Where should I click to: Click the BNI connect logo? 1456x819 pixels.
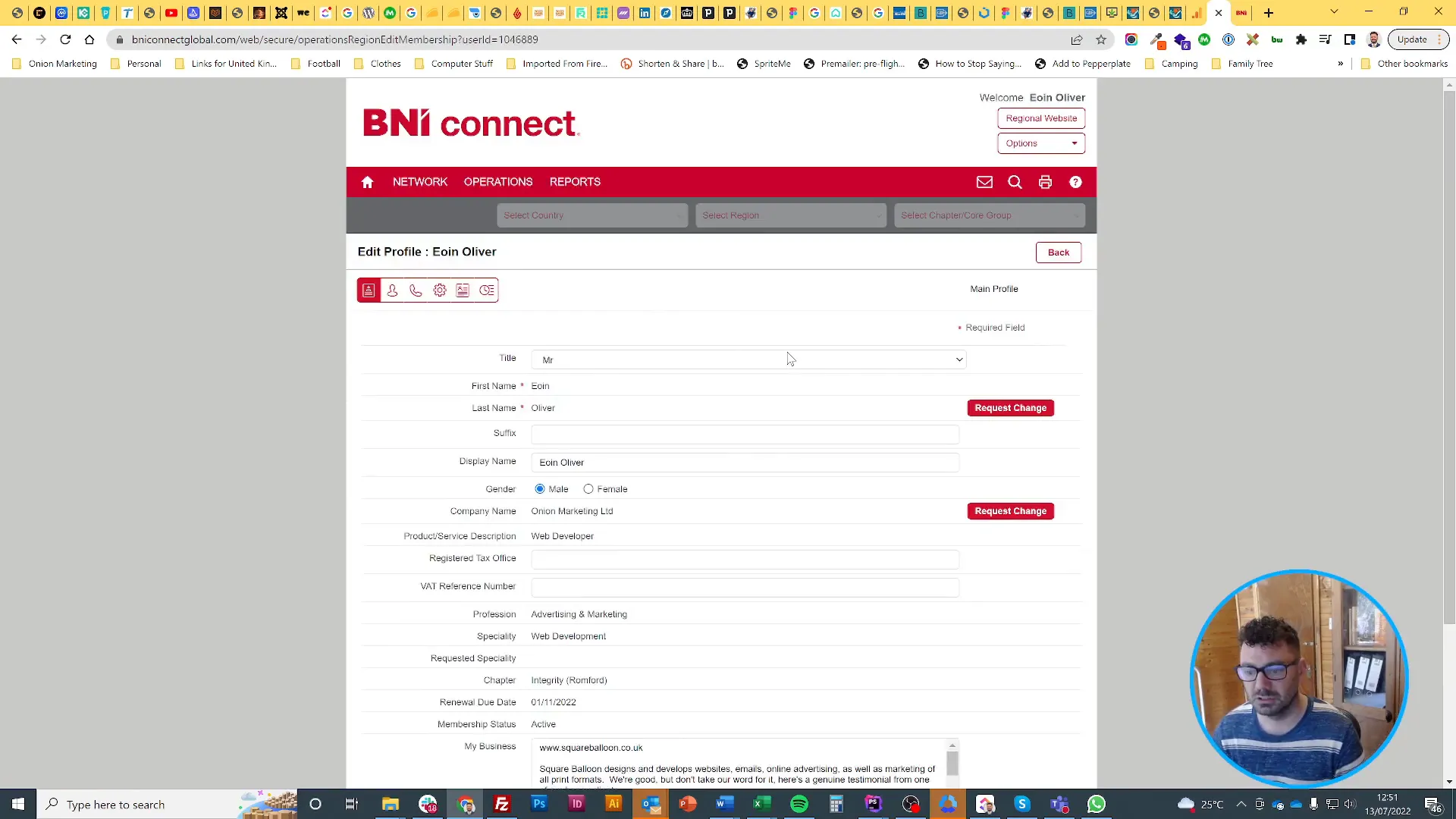(471, 123)
